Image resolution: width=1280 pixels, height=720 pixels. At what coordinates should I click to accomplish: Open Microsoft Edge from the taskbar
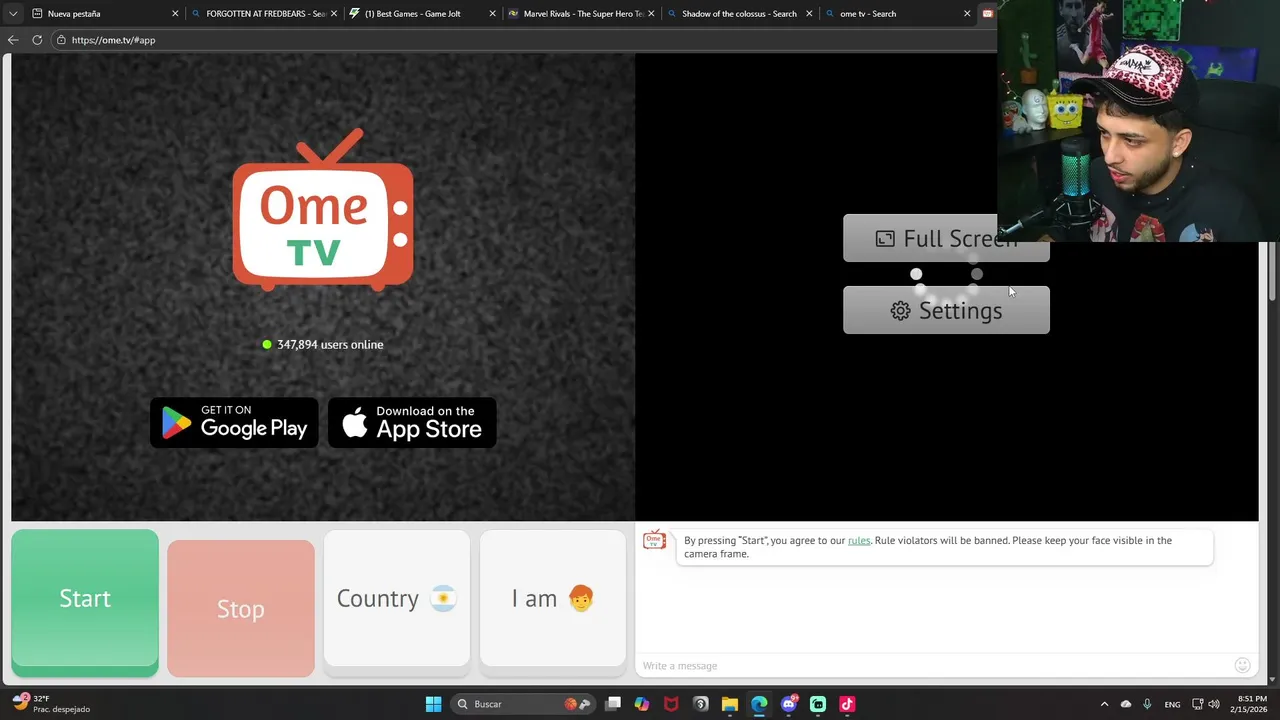point(759,704)
